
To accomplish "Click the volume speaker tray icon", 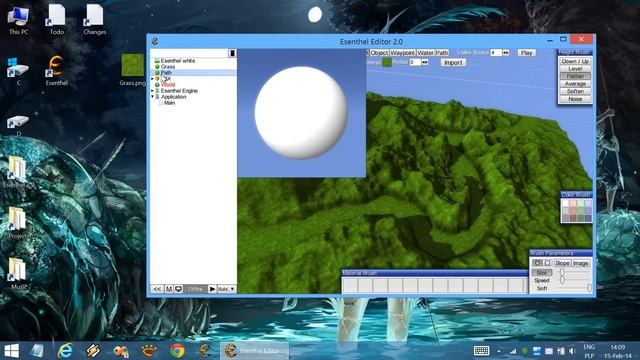I will pyautogui.click(x=572, y=351).
